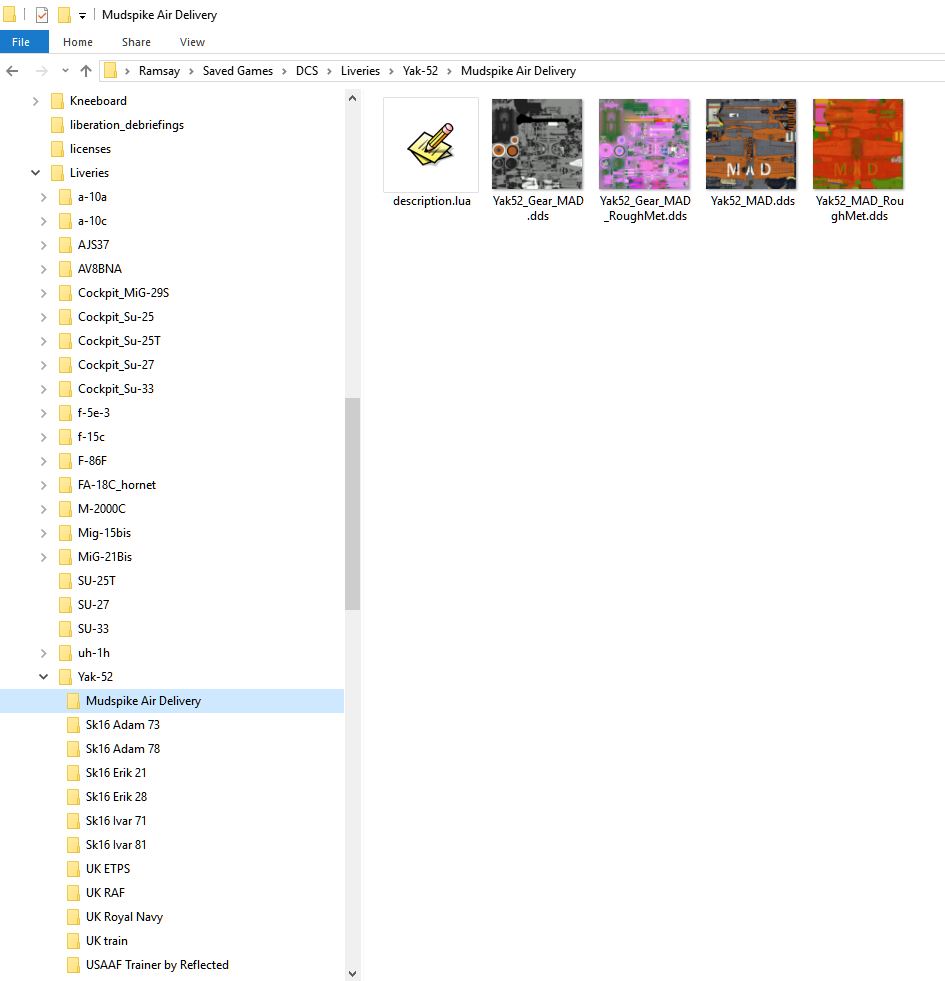Image resolution: width=945 pixels, height=981 pixels.
Task: Select the Yak52_MAD_RoughMet.dds thumbnail
Action: pos(858,144)
